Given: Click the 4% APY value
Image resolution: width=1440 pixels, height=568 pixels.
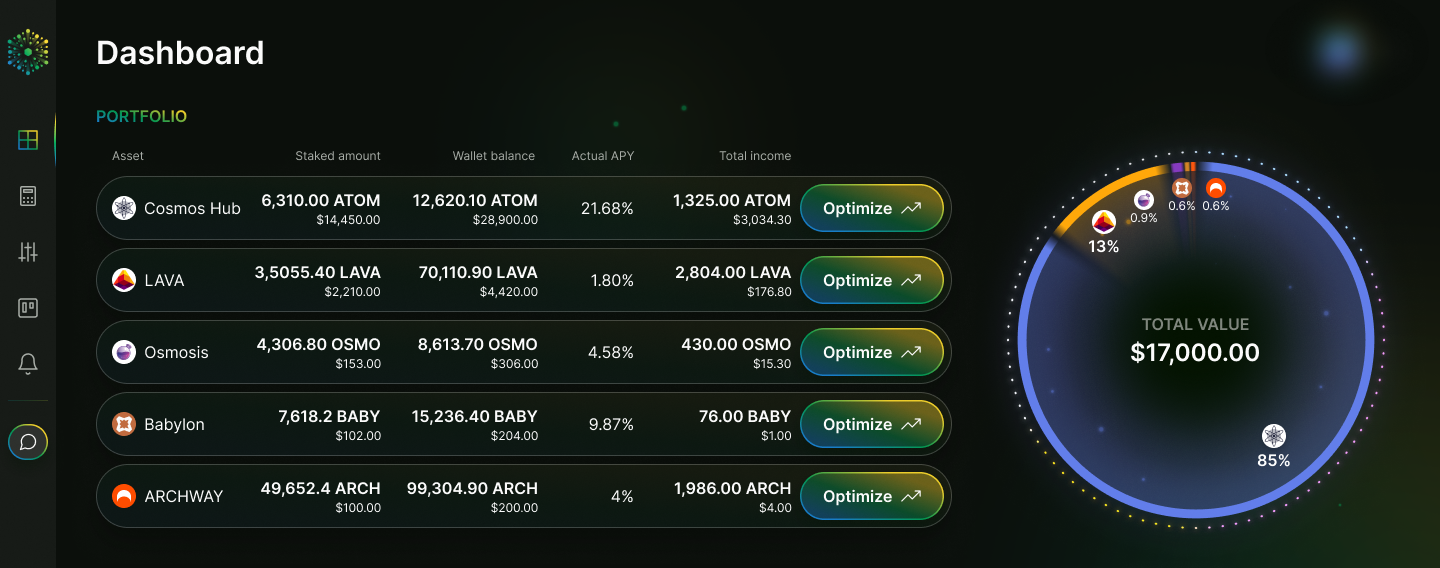Looking at the screenshot, I should (x=622, y=497).
